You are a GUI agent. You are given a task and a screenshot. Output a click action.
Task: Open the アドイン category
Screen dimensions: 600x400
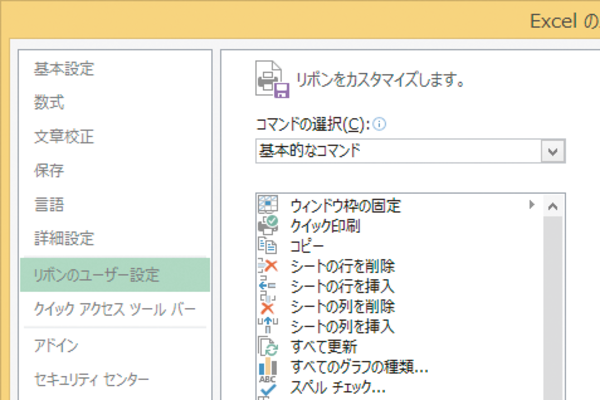56,345
